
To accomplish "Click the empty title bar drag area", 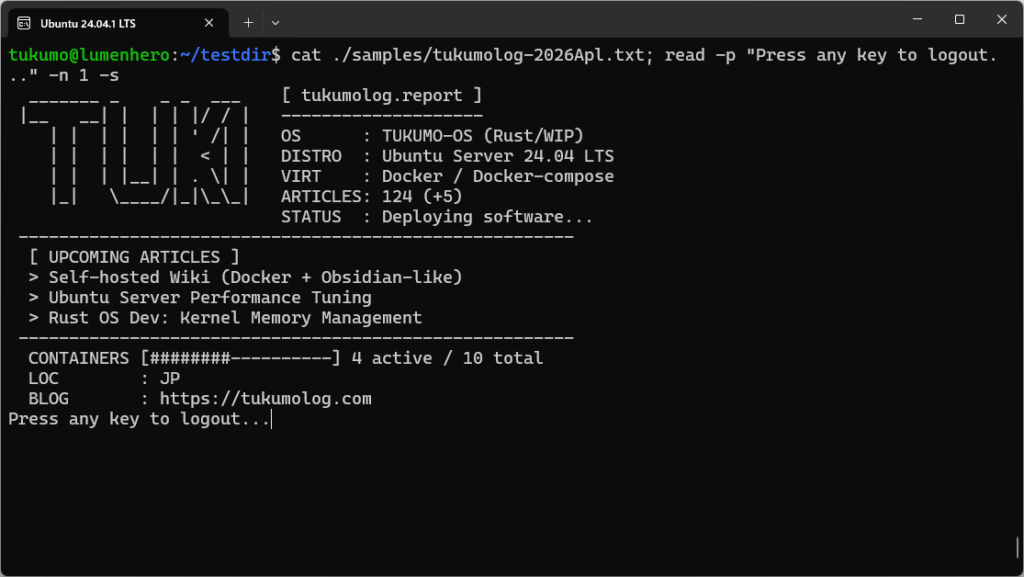I will click(x=580, y=20).
